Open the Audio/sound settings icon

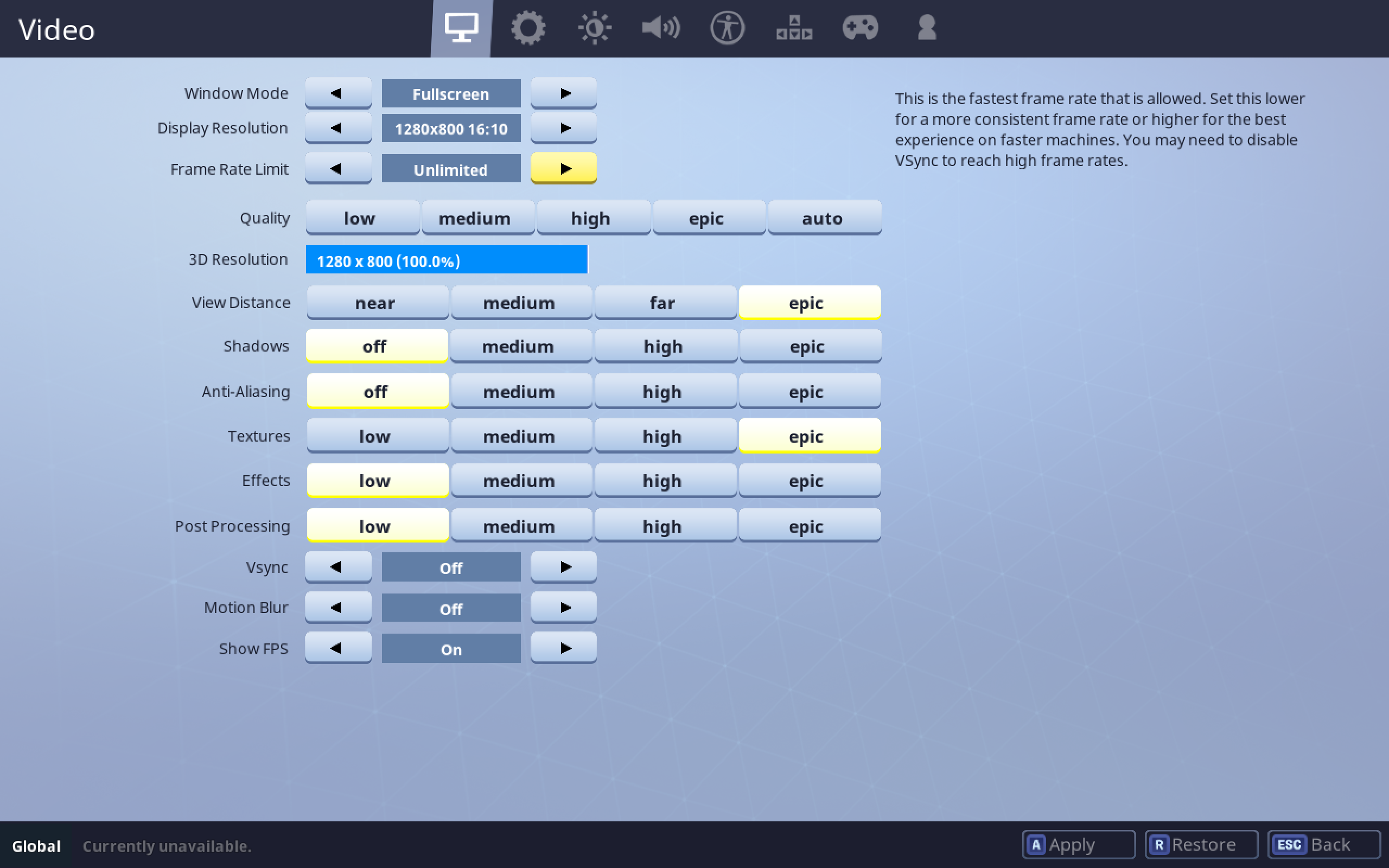[x=660, y=27]
